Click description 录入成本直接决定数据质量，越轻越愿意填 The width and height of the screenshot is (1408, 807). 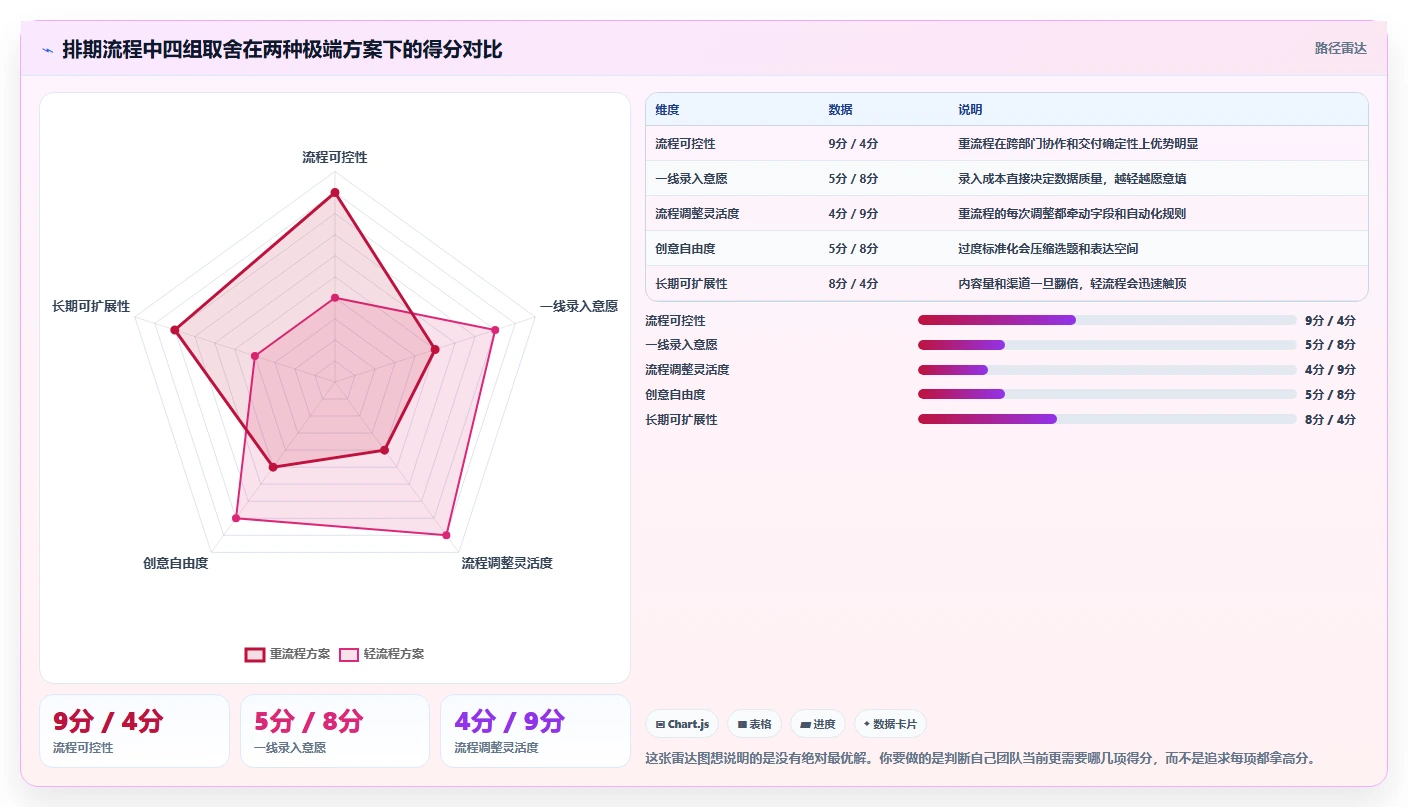(x=1072, y=179)
